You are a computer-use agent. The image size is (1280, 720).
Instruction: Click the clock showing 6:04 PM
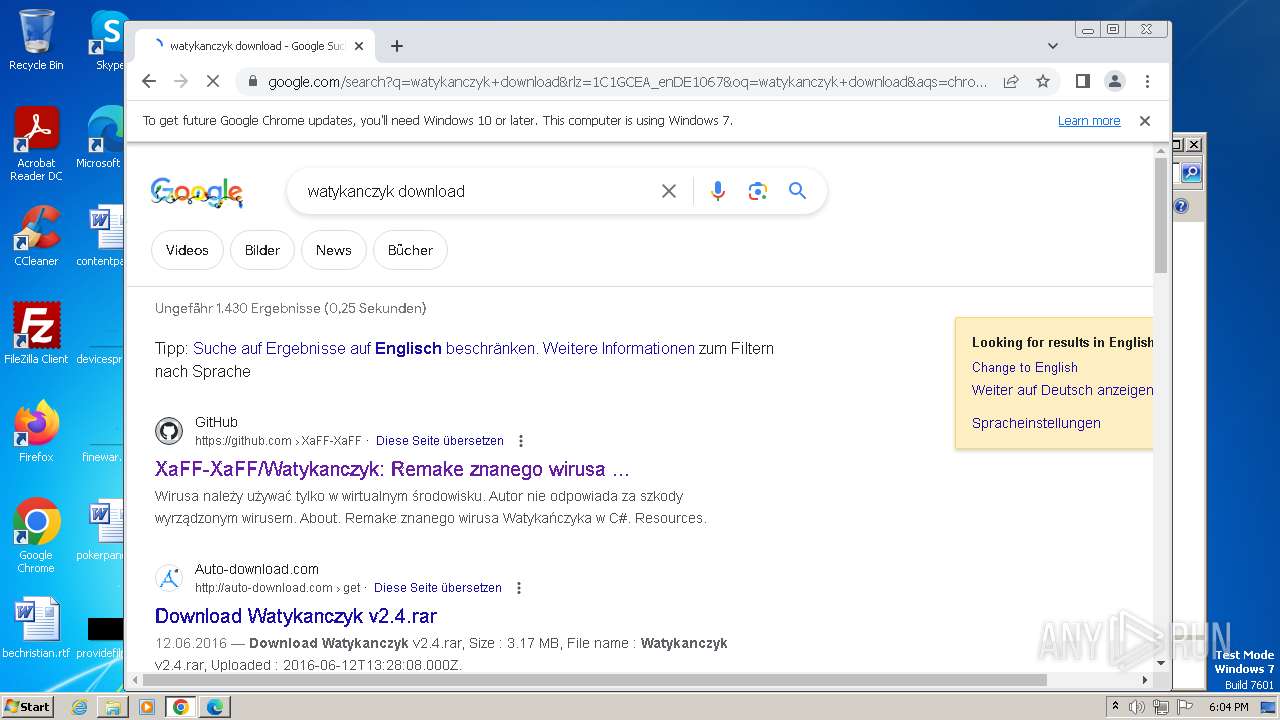[x=1228, y=707]
